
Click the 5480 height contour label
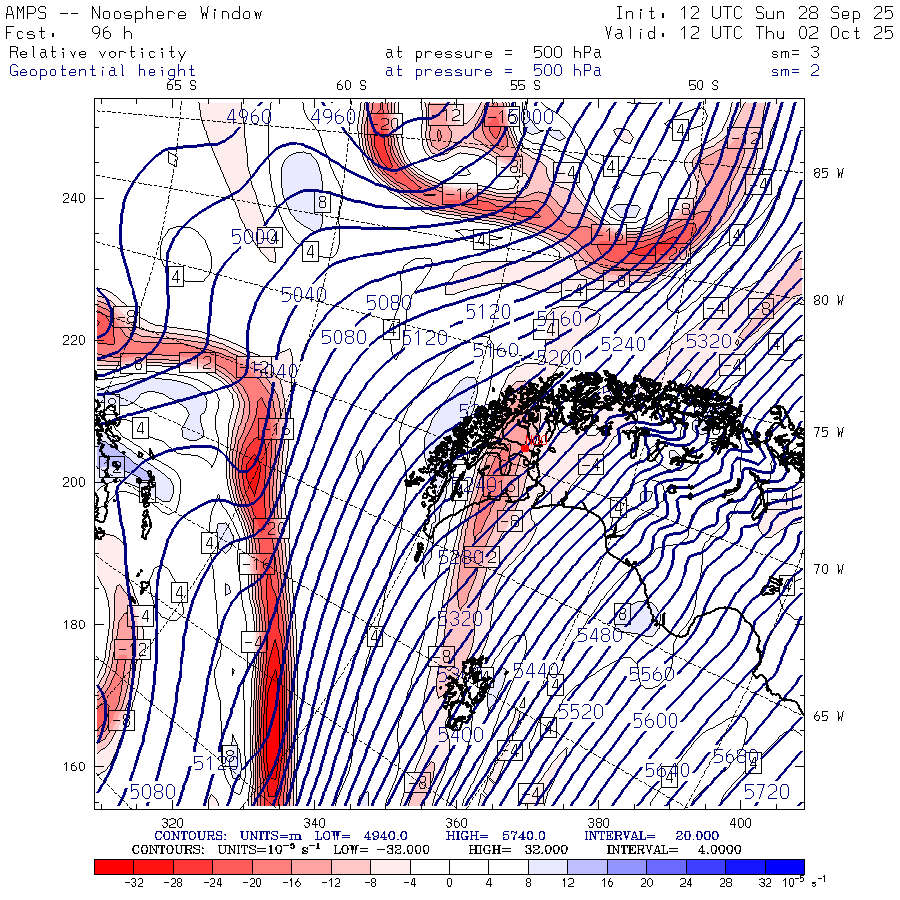tap(600, 635)
